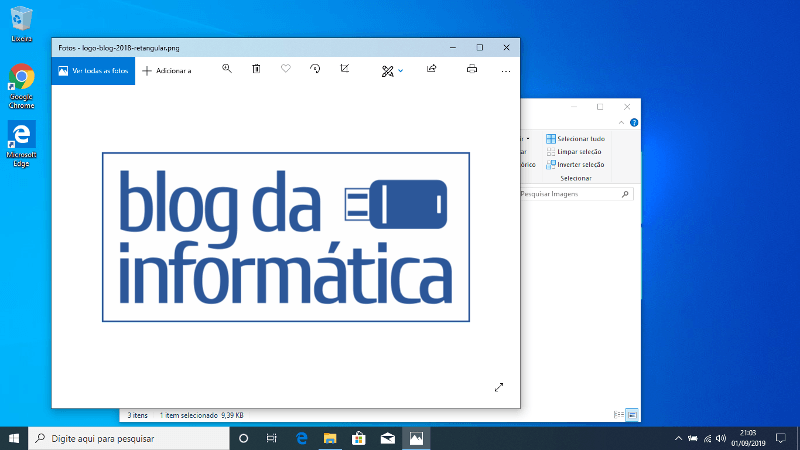This screenshot has width=800, height=450.
Task: Launch Edge from the taskbar
Action: point(302,438)
